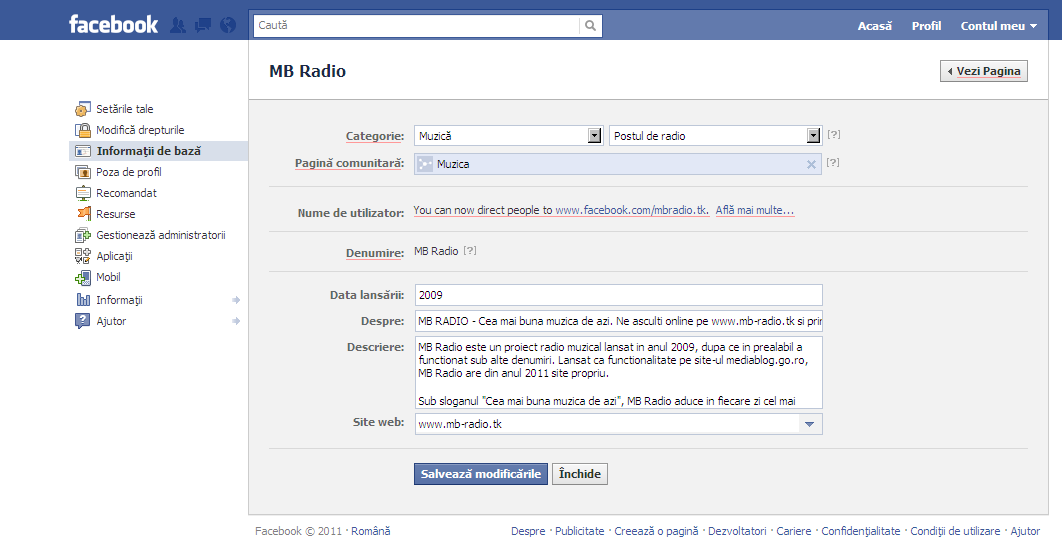Expand the Informații sidebar arrow

click(236, 300)
